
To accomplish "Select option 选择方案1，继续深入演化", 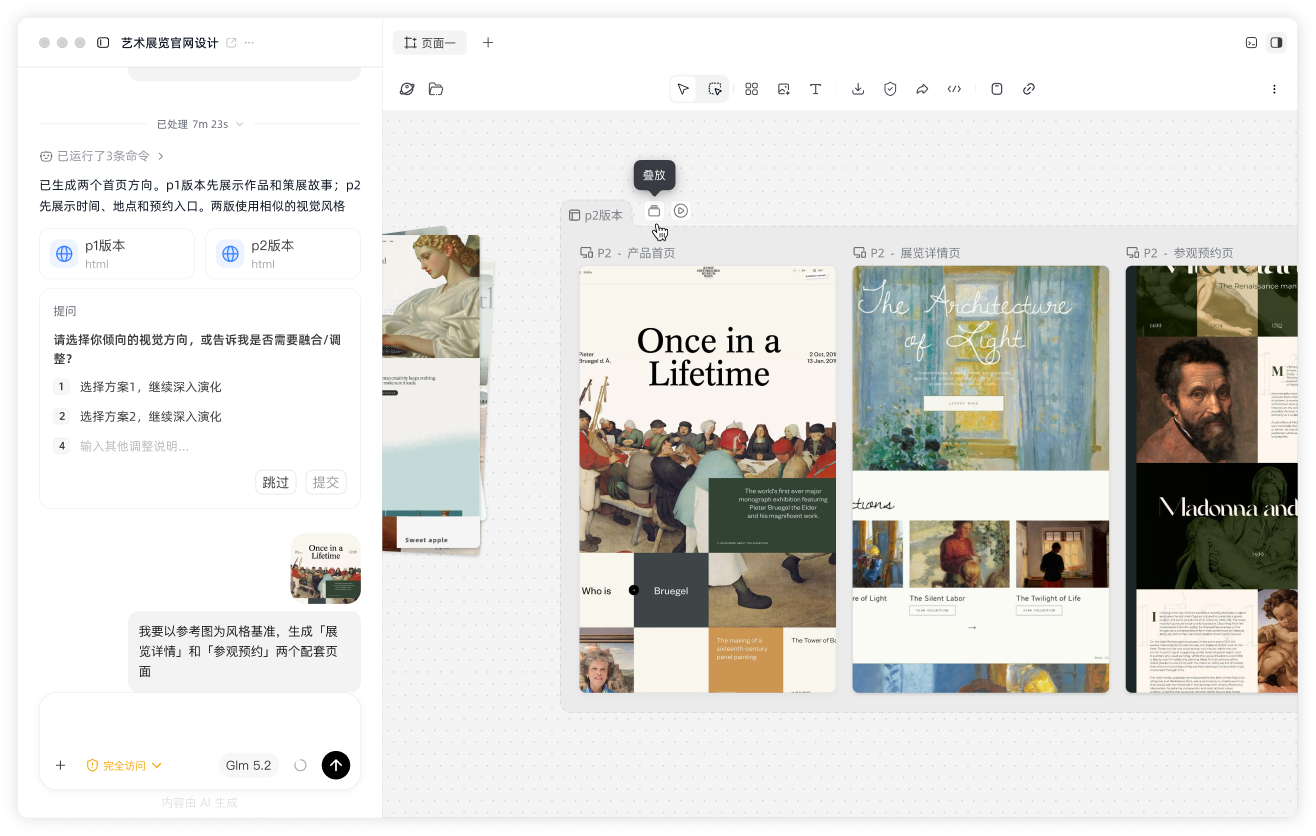I will [200, 387].
